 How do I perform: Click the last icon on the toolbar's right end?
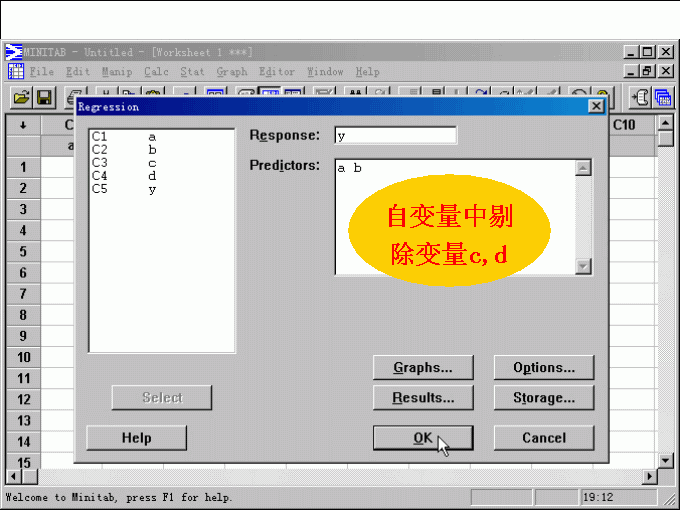pyautogui.click(x=663, y=97)
